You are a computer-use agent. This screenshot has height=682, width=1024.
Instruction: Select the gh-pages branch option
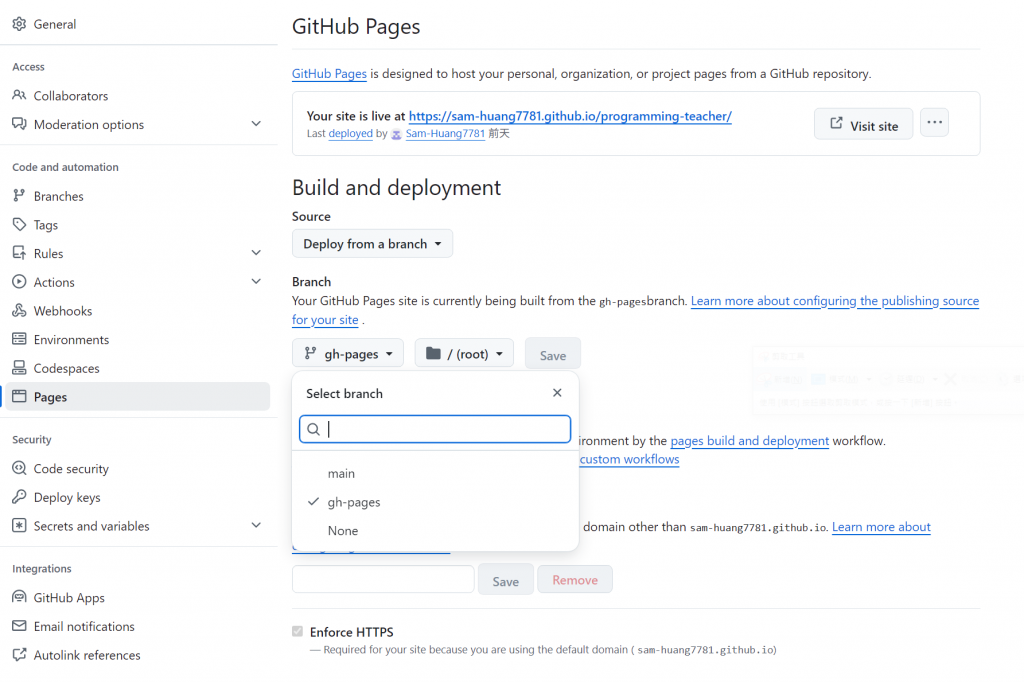pos(435,502)
